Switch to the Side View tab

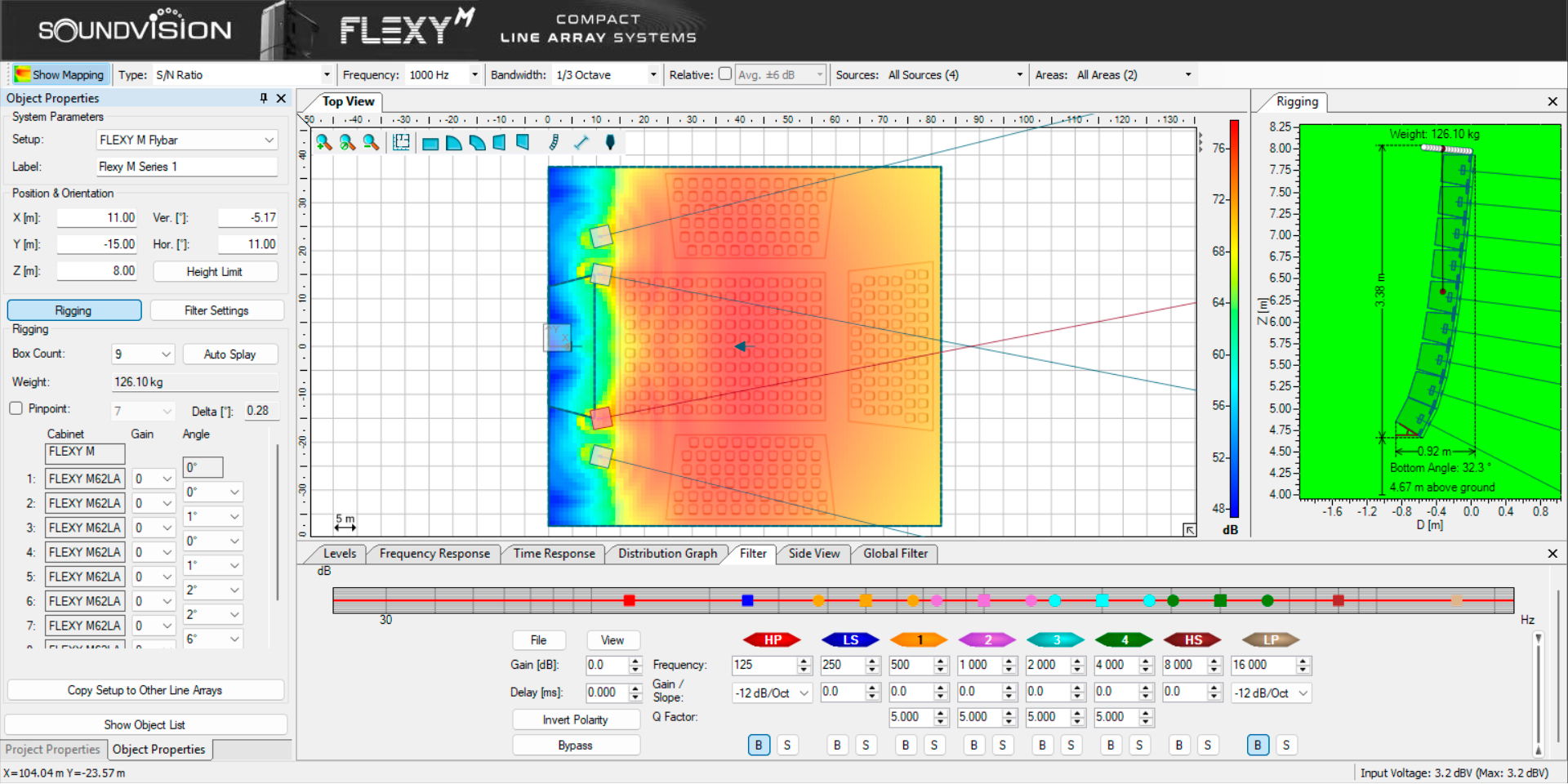813,553
